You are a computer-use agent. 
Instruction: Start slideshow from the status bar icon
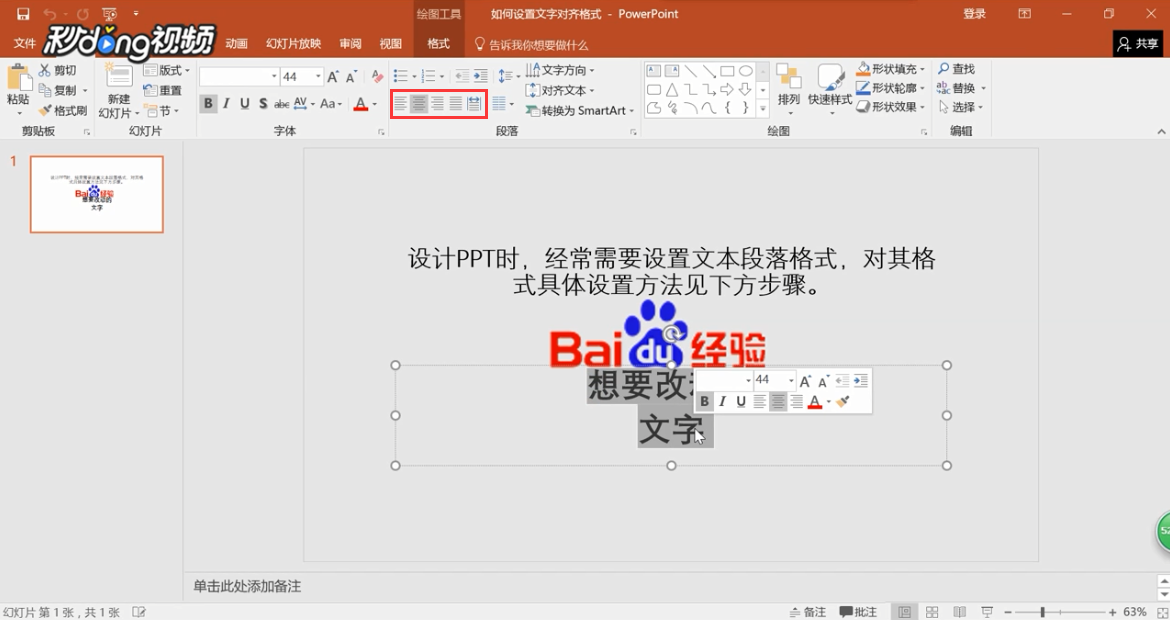click(x=987, y=612)
